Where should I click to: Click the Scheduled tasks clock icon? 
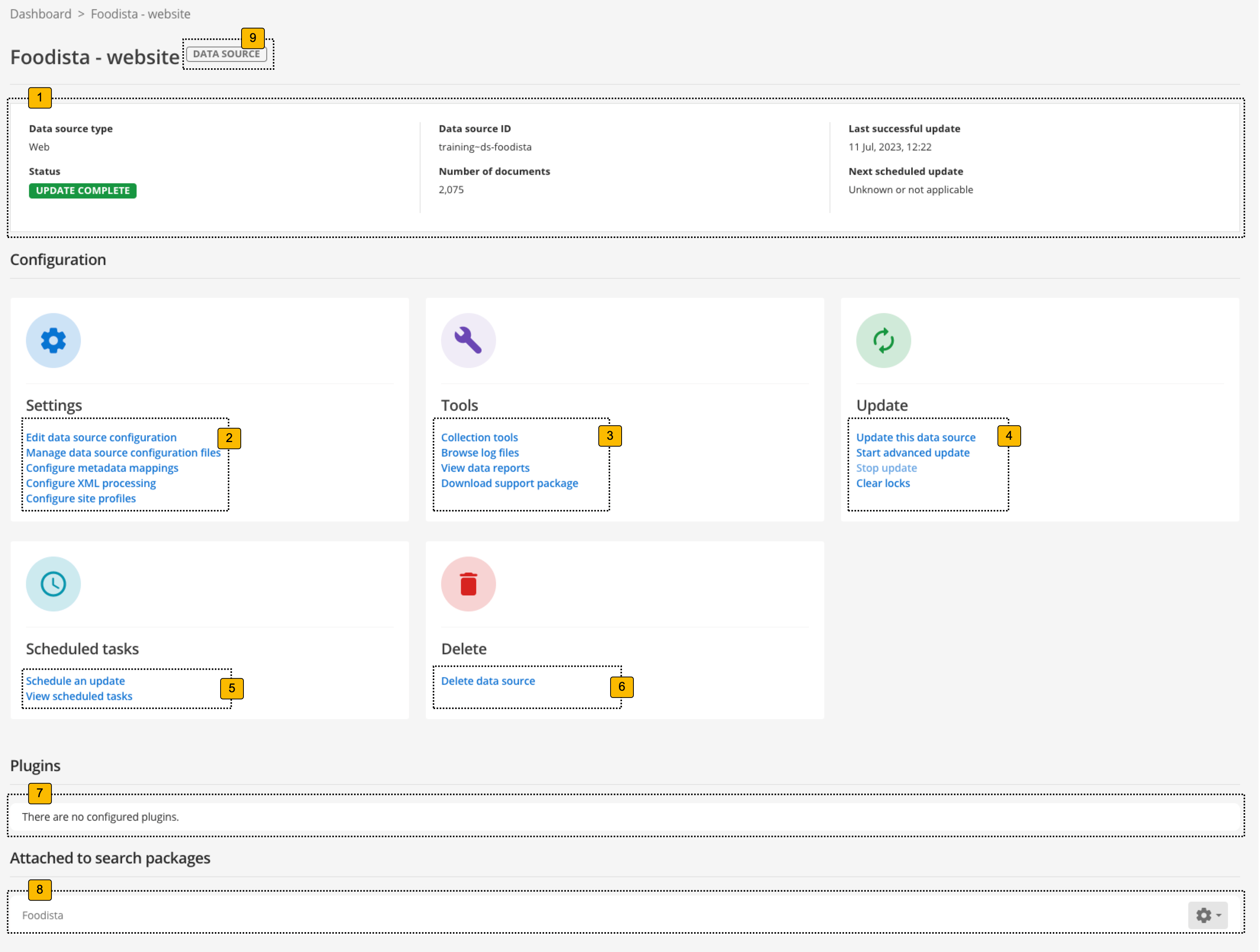[53, 584]
